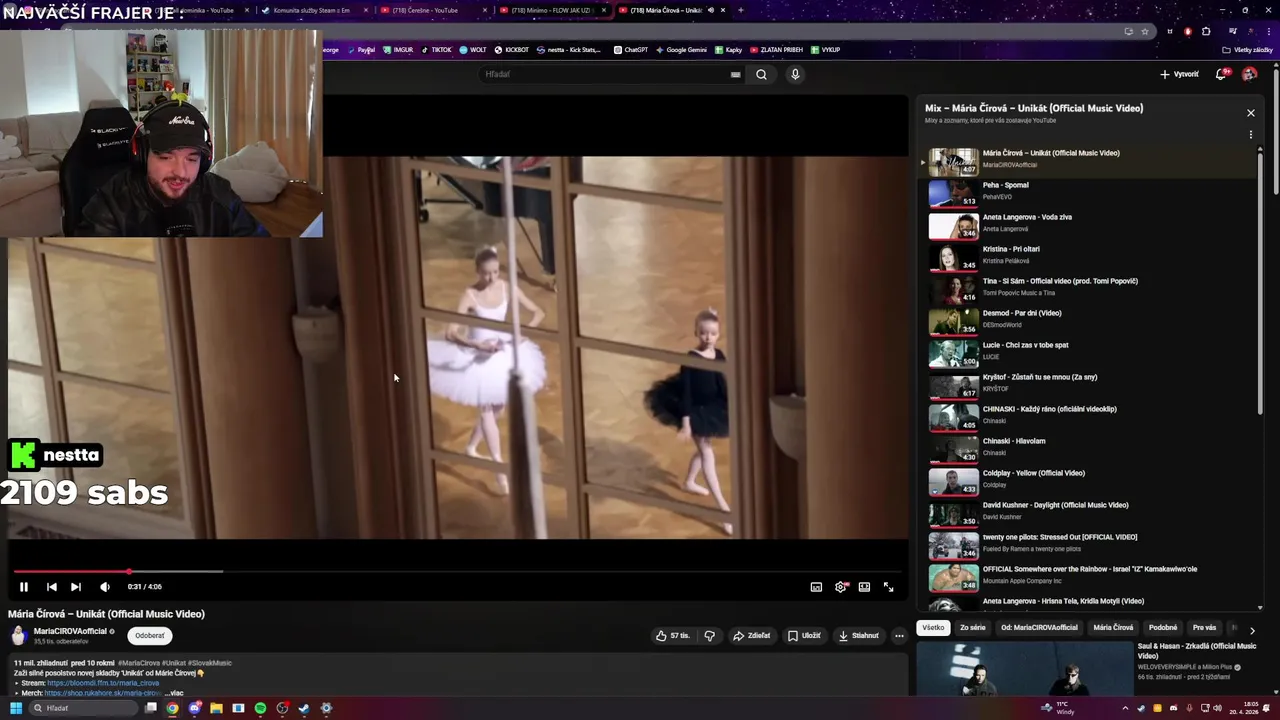The height and width of the screenshot is (720, 1280).
Task: Open YouTube notifications bell
Action: pyautogui.click(x=1221, y=74)
